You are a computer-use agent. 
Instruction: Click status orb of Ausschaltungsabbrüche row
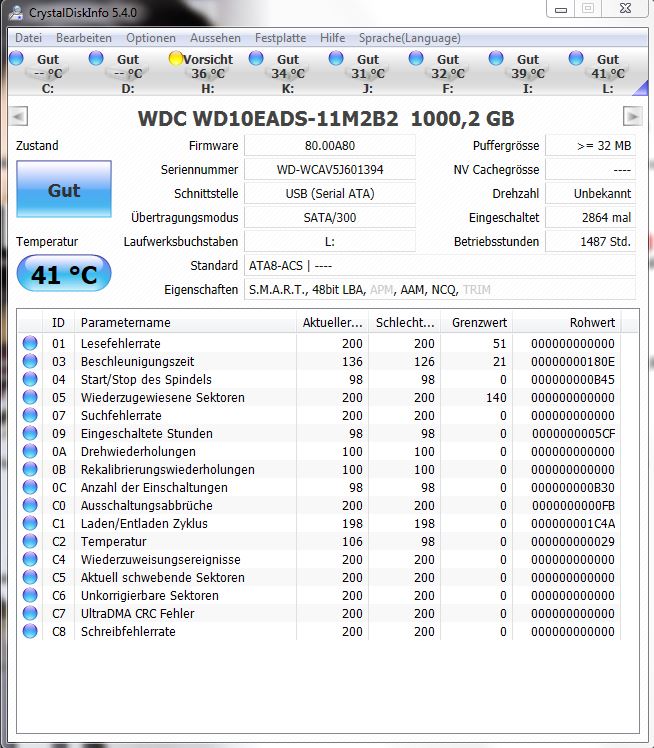click(x=30, y=505)
